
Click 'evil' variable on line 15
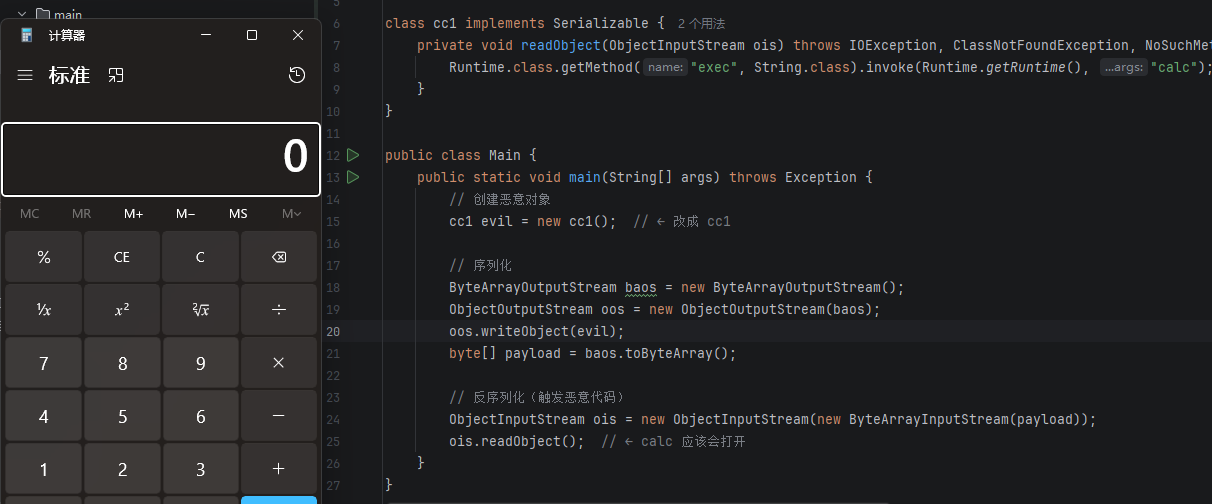tap(497, 221)
